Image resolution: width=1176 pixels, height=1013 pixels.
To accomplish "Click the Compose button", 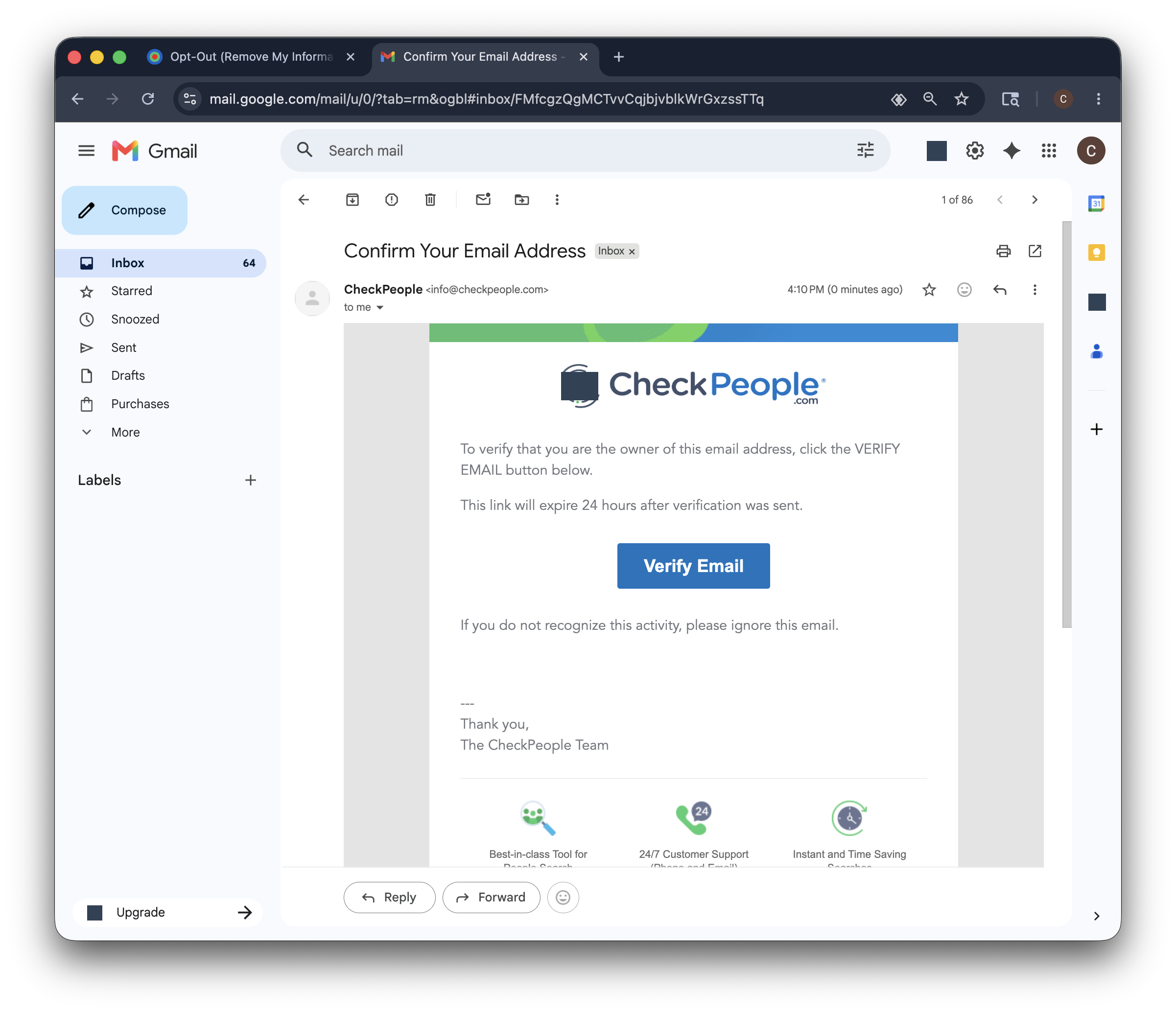I will (x=124, y=210).
